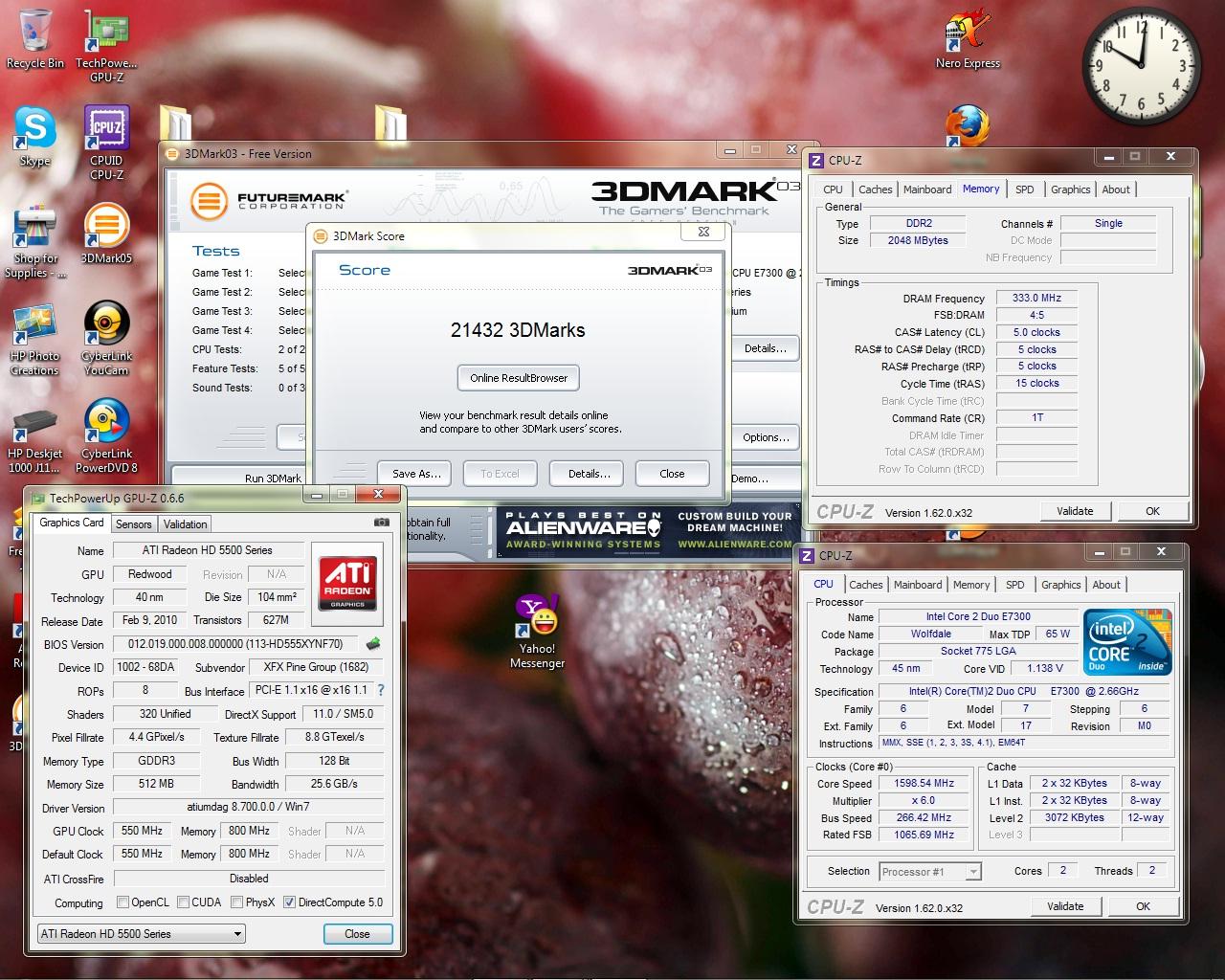Image resolution: width=1225 pixels, height=980 pixels.
Task: Click the Close button in GPU-Z
Action: point(357,934)
